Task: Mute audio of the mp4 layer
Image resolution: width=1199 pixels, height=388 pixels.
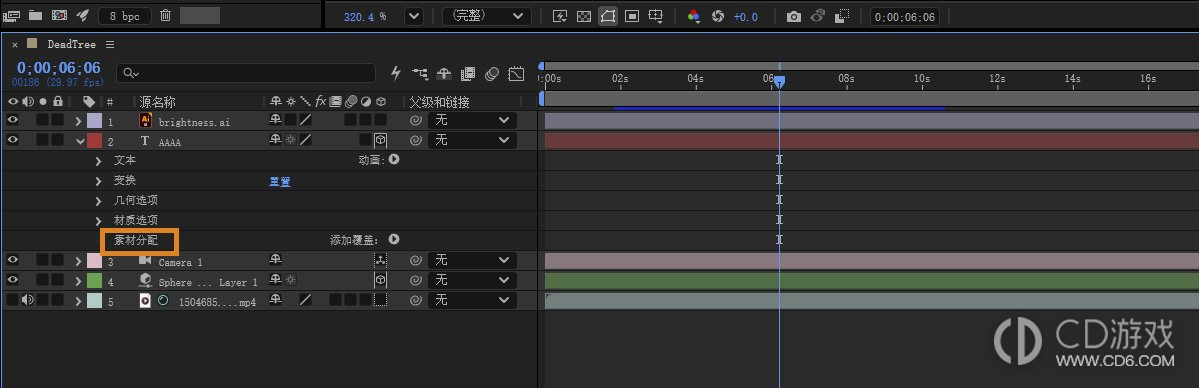Action: pos(28,300)
